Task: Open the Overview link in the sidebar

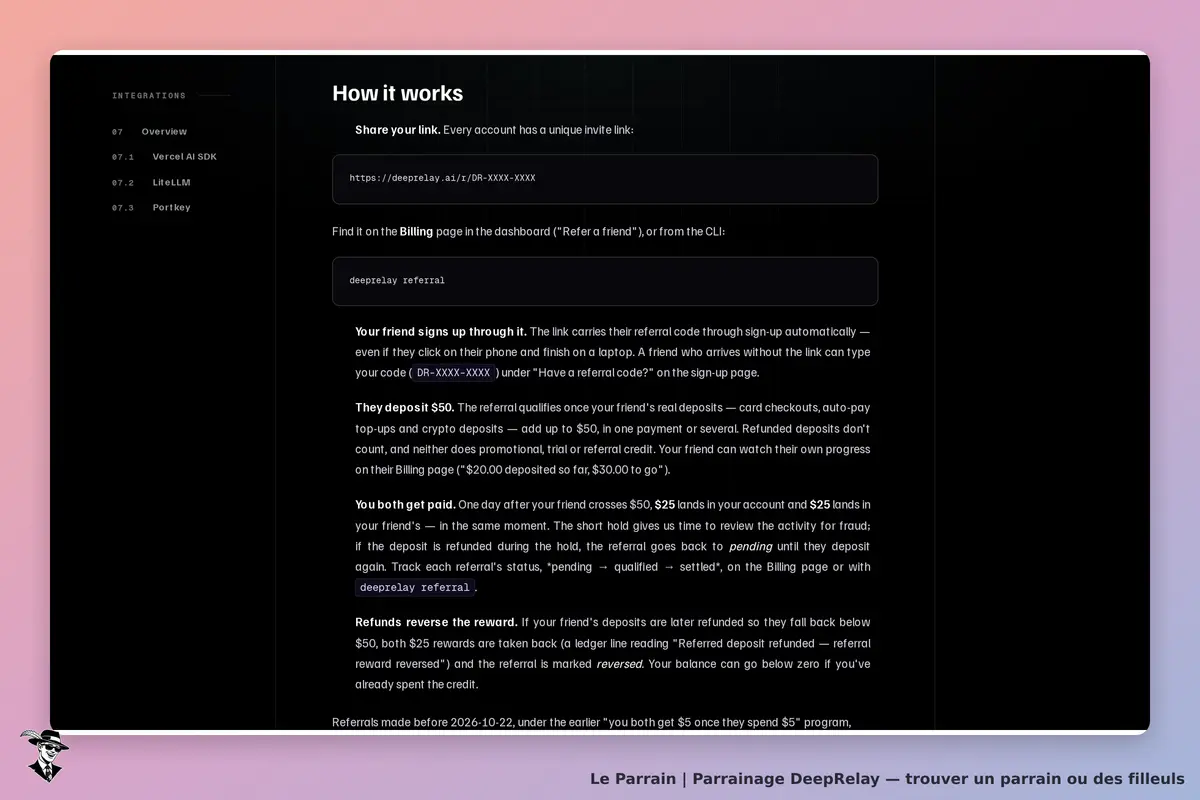Action: click(164, 132)
